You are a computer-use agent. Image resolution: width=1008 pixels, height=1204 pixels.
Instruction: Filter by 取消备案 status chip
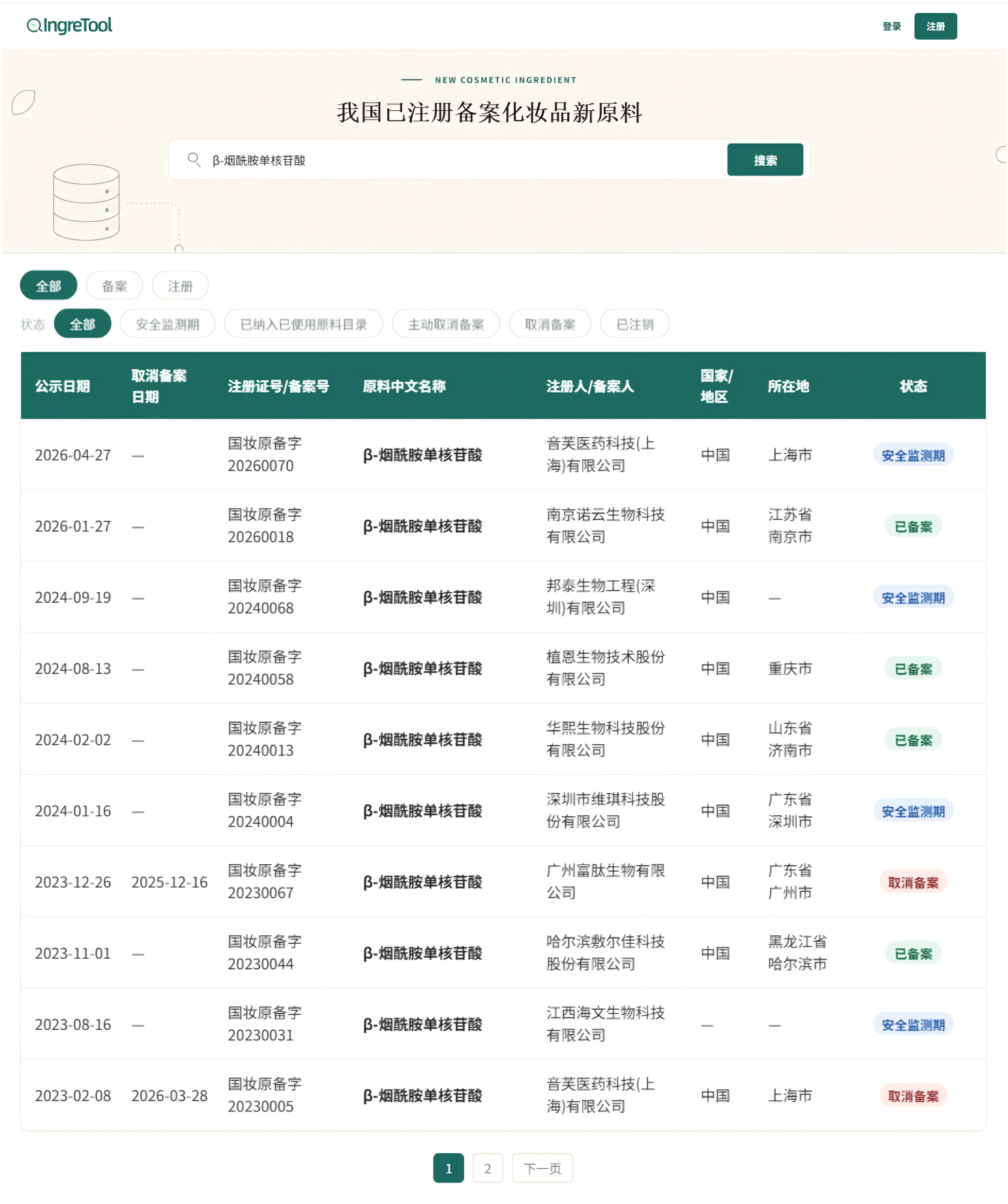550,324
